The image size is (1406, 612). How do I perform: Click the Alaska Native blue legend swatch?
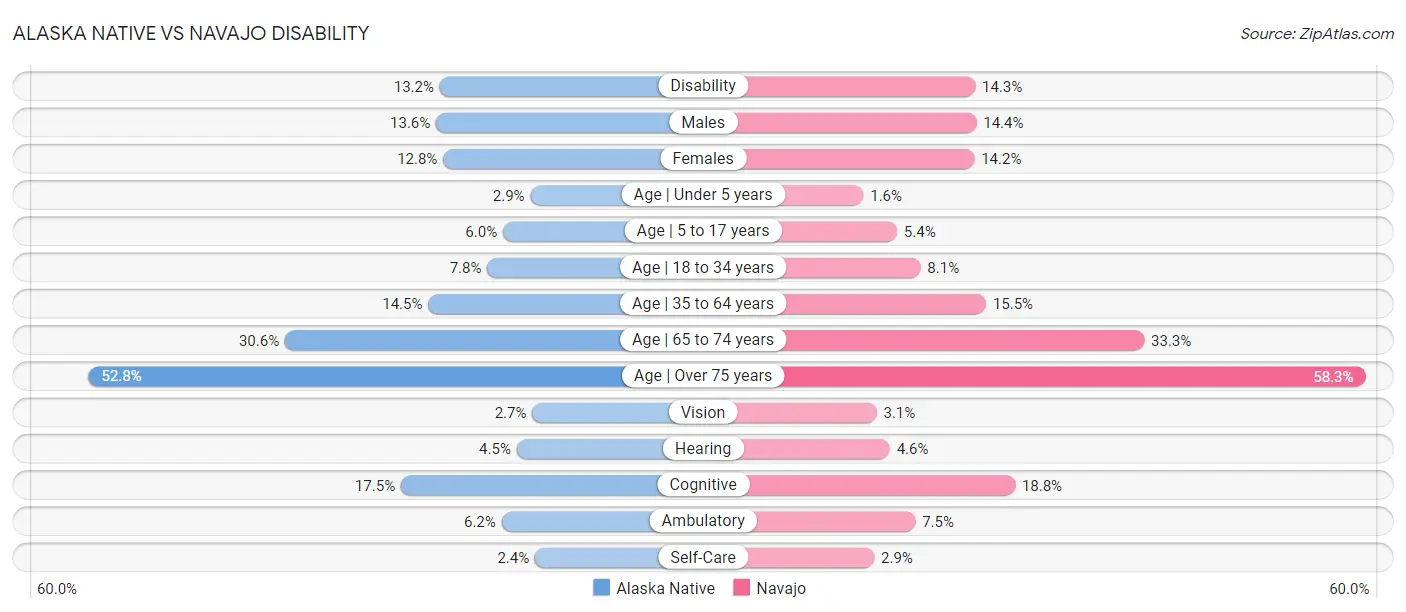601,588
